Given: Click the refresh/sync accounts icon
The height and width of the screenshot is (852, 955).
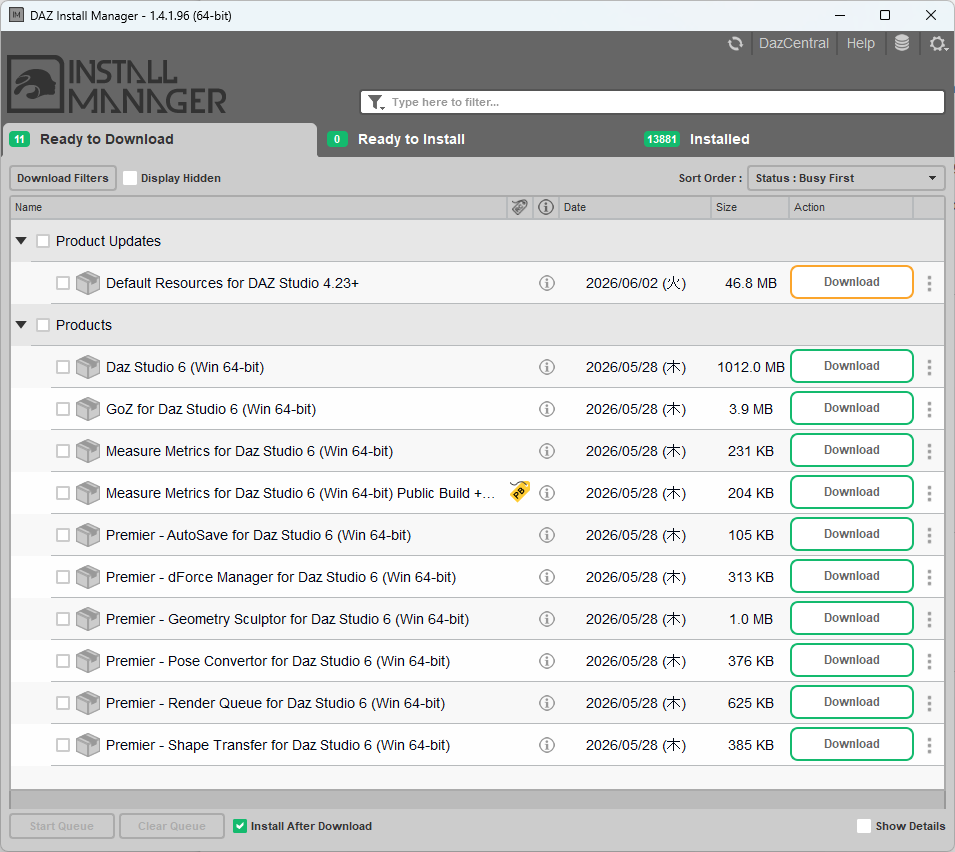Looking at the screenshot, I should coord(735,43).
